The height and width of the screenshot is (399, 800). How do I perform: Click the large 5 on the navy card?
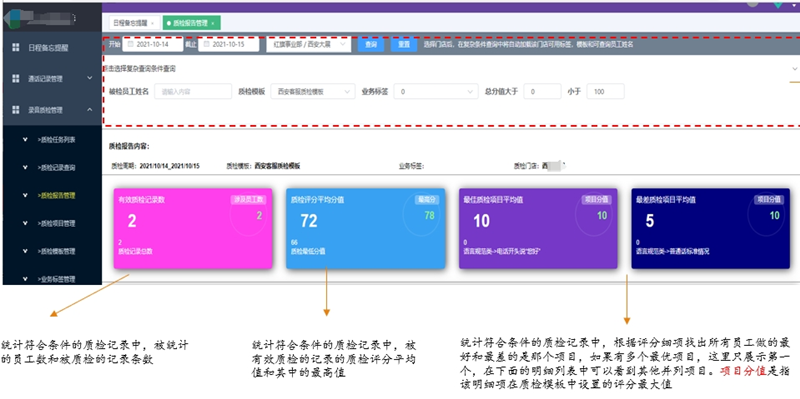649,221
